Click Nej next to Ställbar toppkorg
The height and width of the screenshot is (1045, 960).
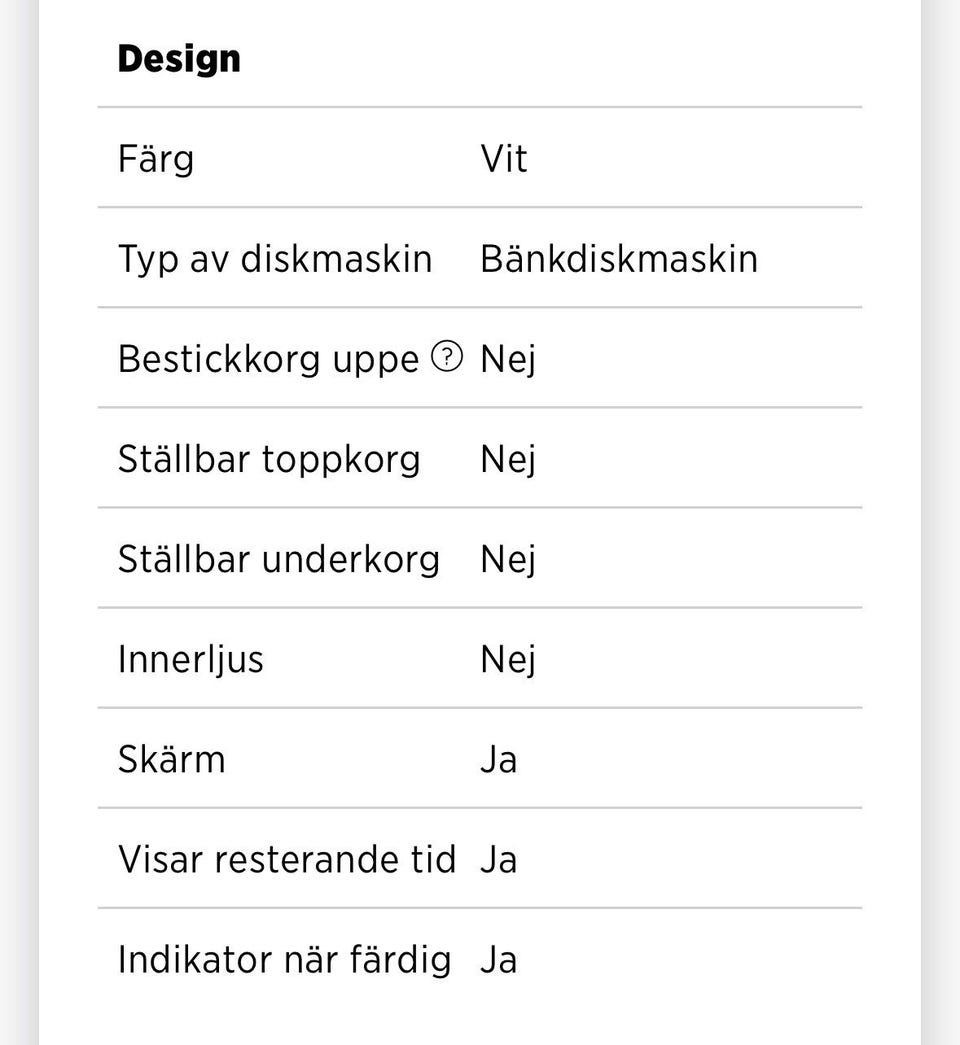(x=508, y=460)
